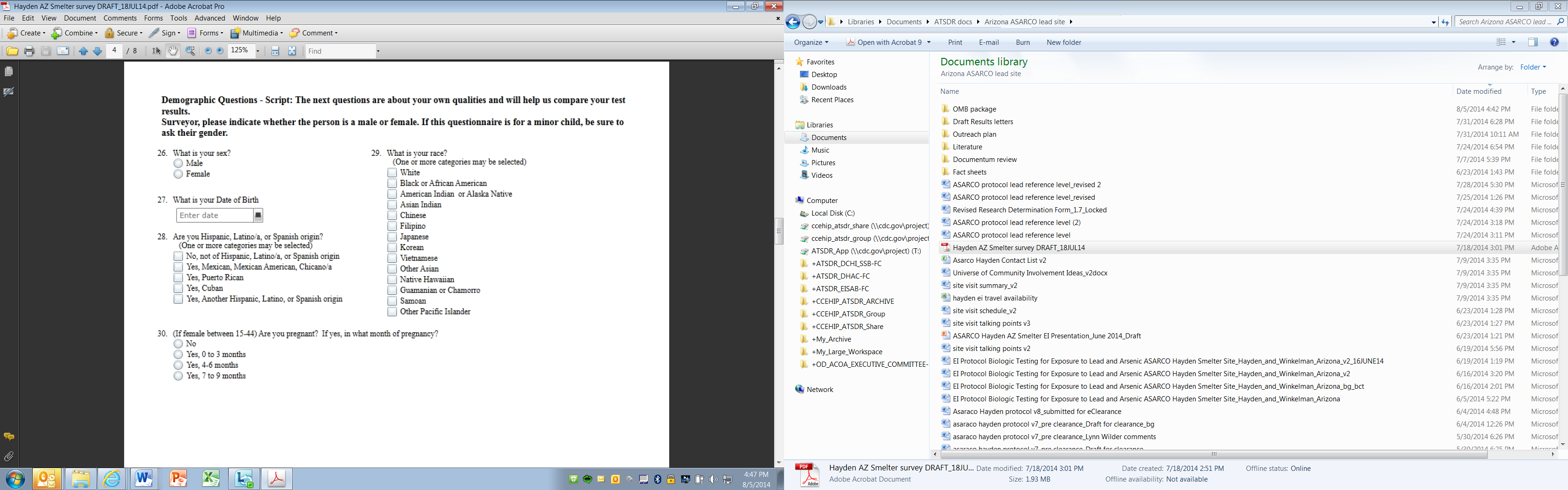This screenshot has width=1568, height=490.
Task: Select Male for sex question
Action: [178, 163]
